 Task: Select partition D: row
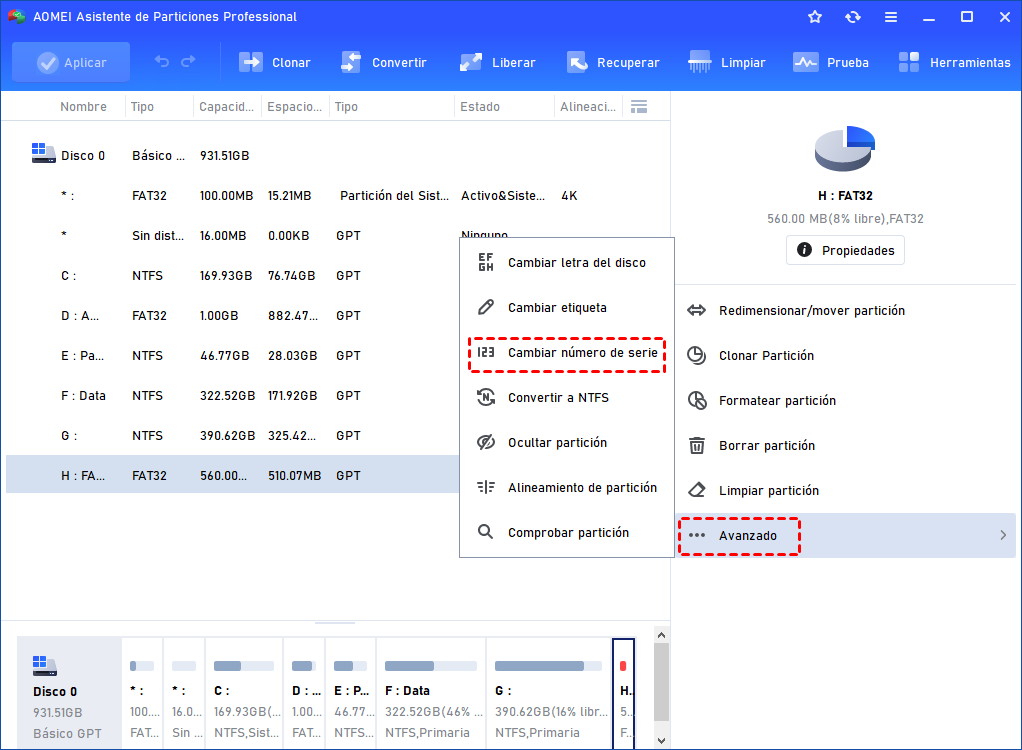233,316
